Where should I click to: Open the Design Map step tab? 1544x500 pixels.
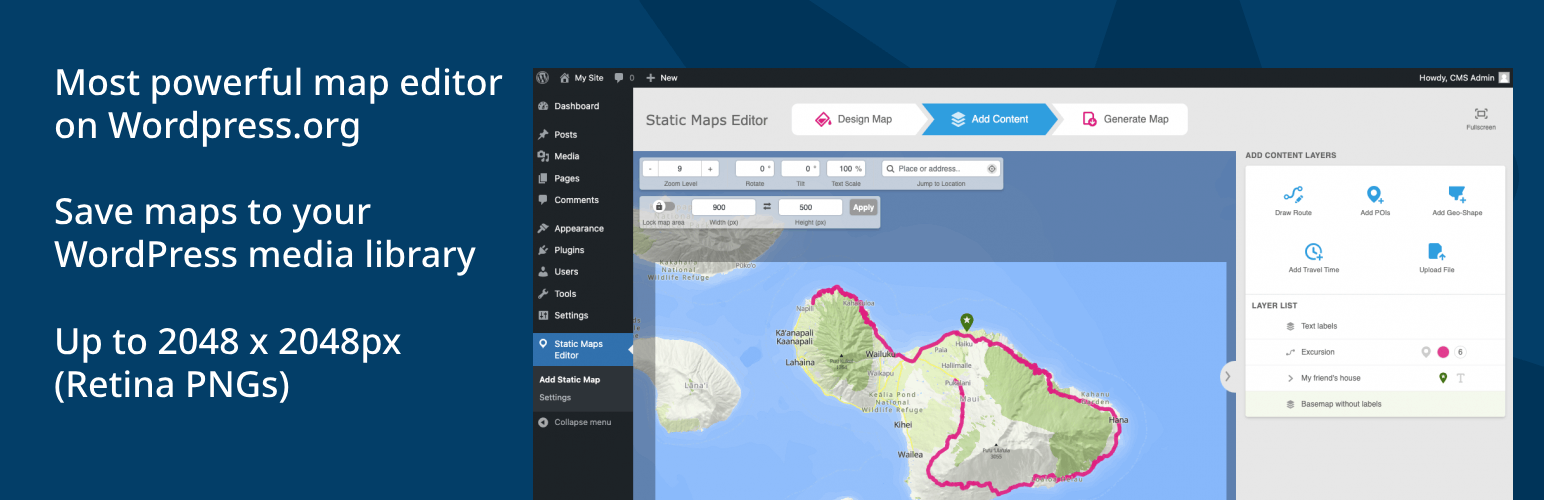tap(856, 119)
